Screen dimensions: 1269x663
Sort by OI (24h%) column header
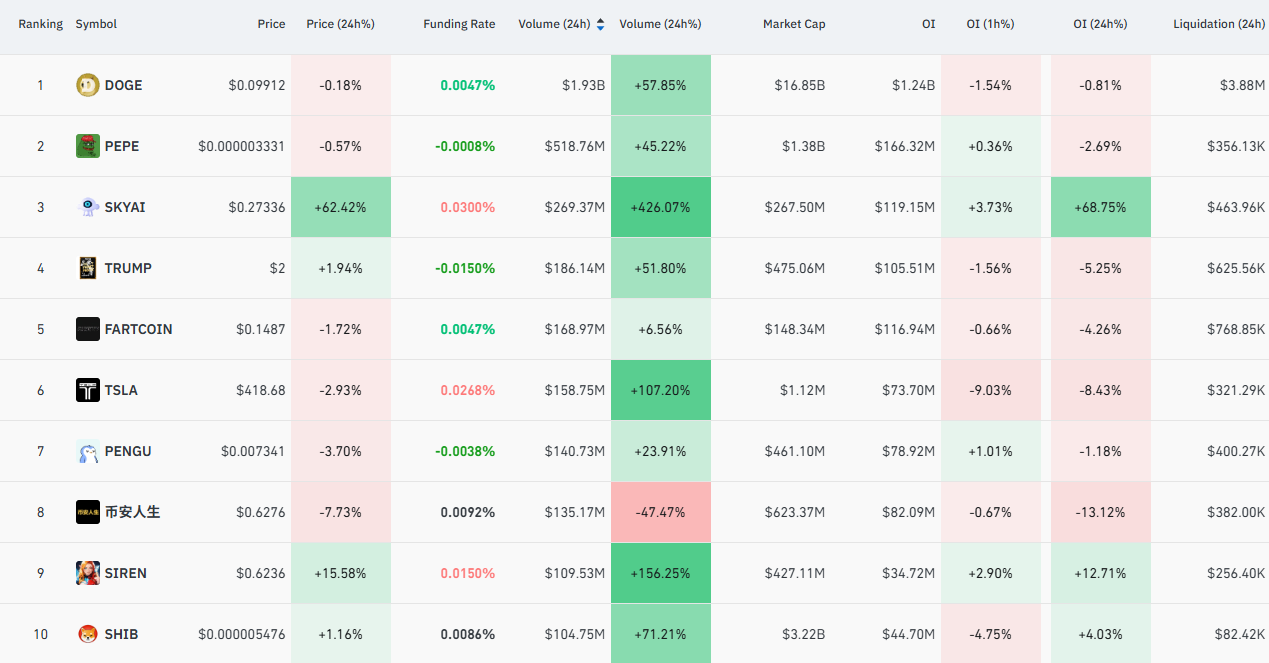click(x=1100, y=24)
